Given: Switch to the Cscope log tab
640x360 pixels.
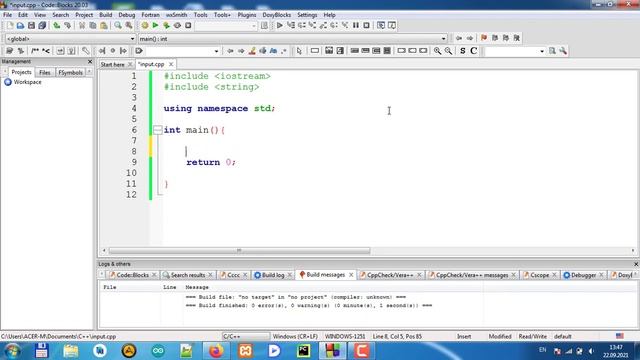Looking at the screenshot, I should pyautogui.click(x=539, y=275).
